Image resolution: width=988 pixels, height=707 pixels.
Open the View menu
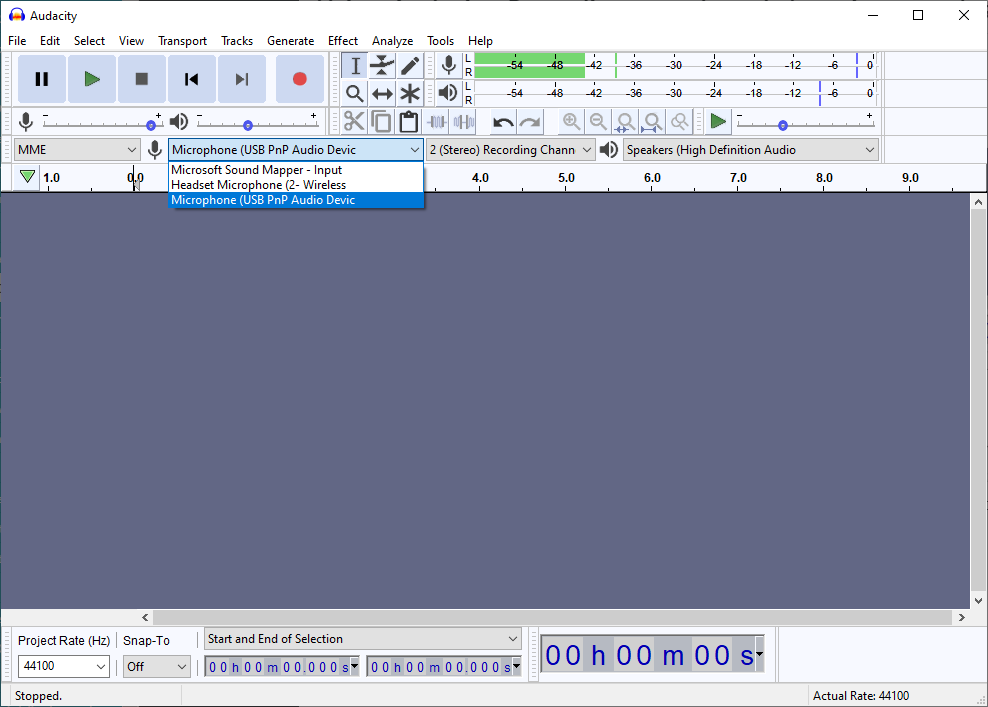point(131,41)
